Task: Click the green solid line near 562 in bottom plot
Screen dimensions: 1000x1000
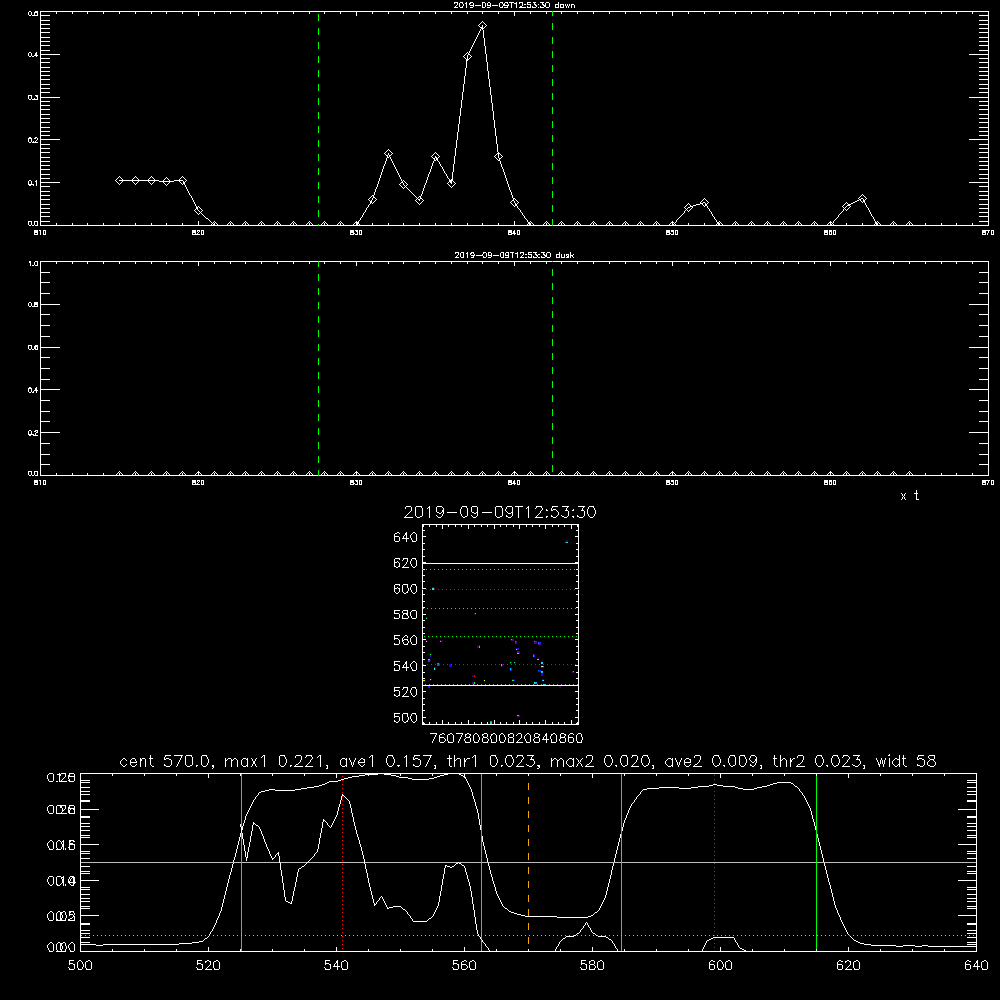Action: pyautogui.click(x=481, y=862)
